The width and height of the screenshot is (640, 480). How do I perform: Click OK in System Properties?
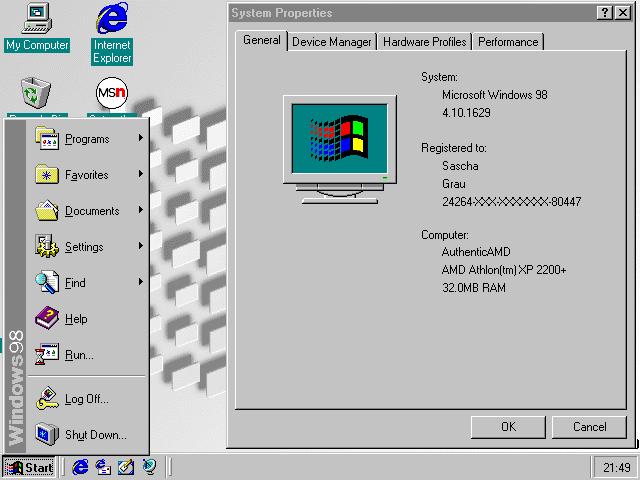(x=508, y=427)
